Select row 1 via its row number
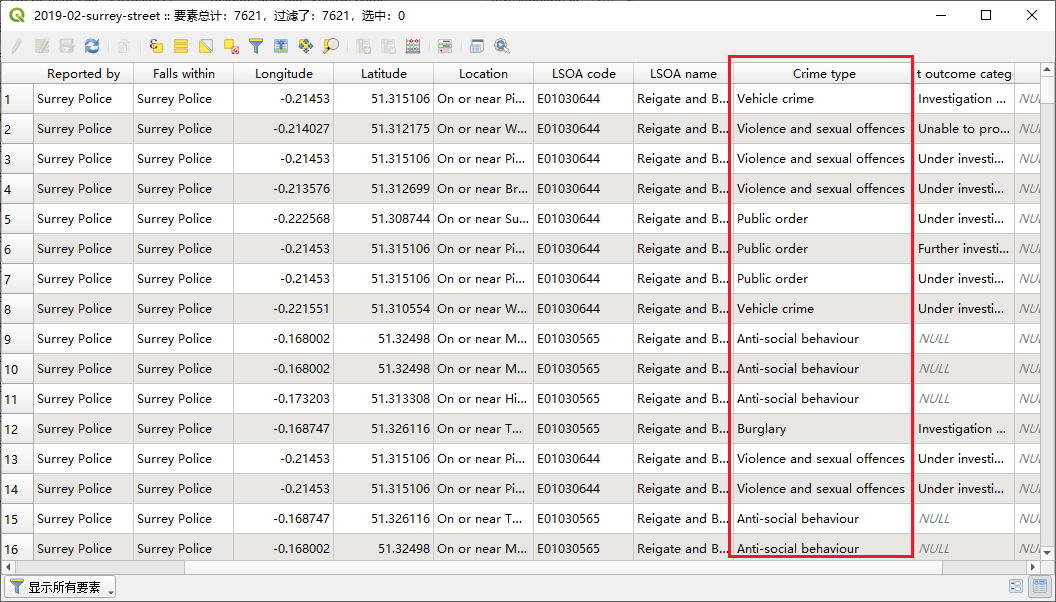The width and height of the screenshot is (1056, 602). tap(17, 99)
